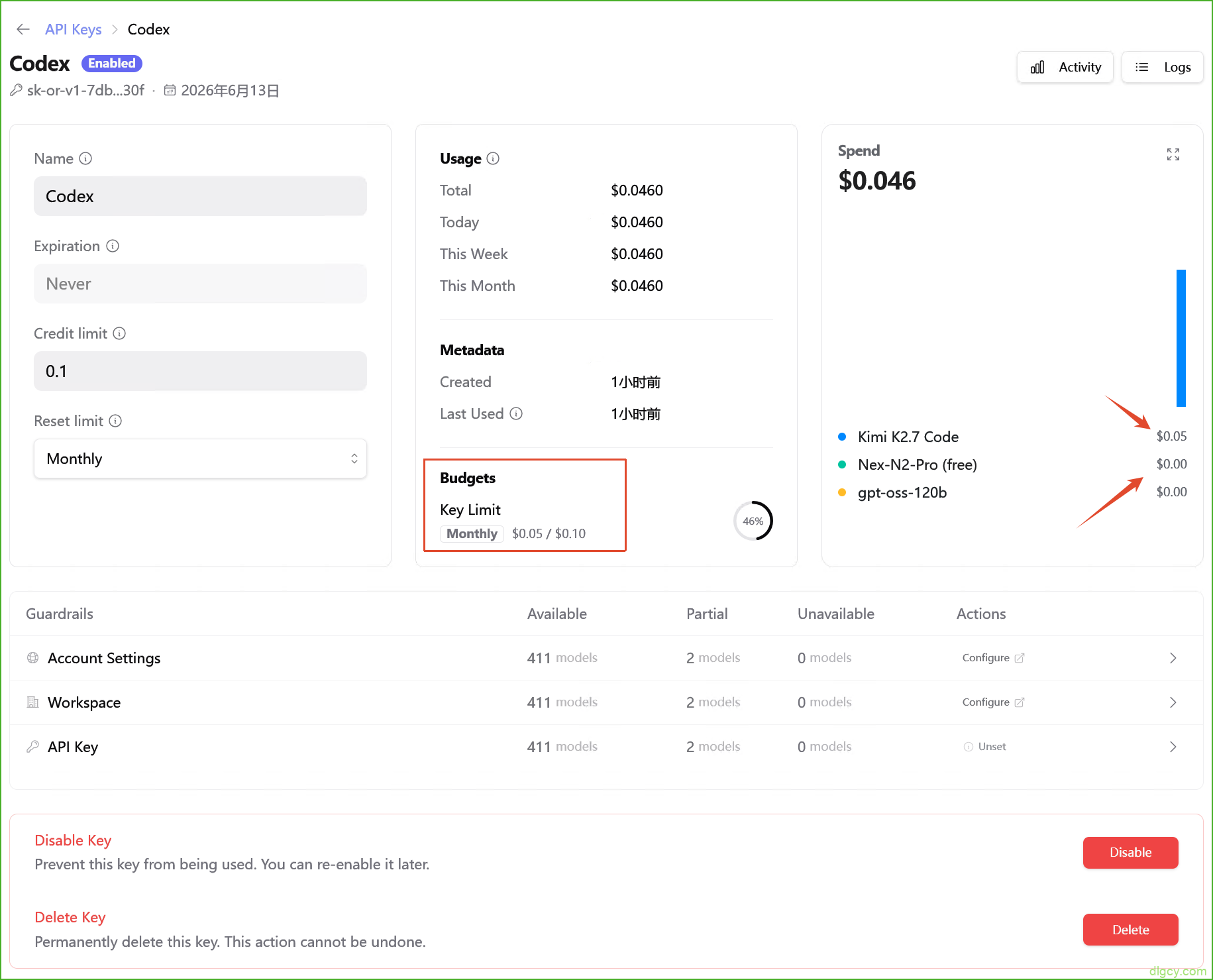Viewport: 1213px width, 980px height.
Task: Show the Credit limit info tooltip
Action: tap(119, 333)
